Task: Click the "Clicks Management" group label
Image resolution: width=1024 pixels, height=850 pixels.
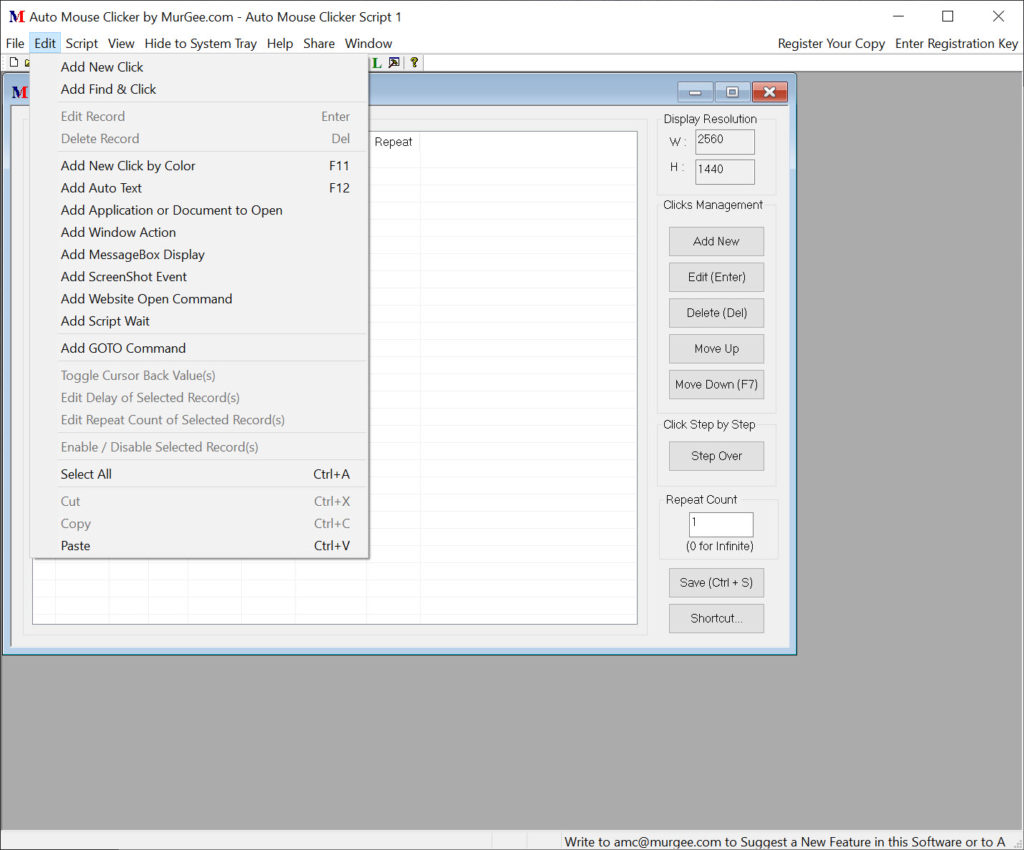Action: pyautogui.click(x=712, y=205)
